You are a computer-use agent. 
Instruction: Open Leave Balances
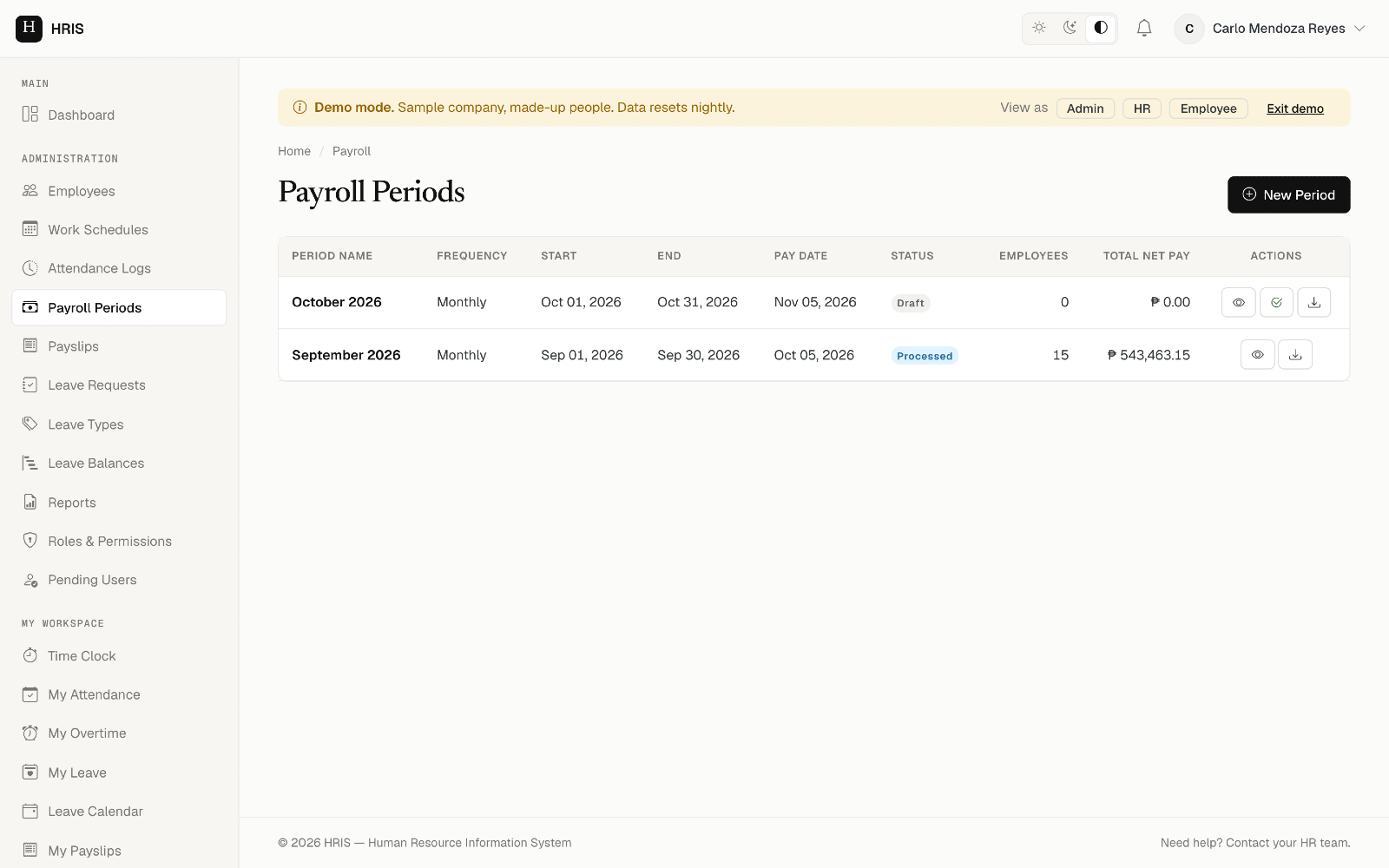[x=119, y=464]
